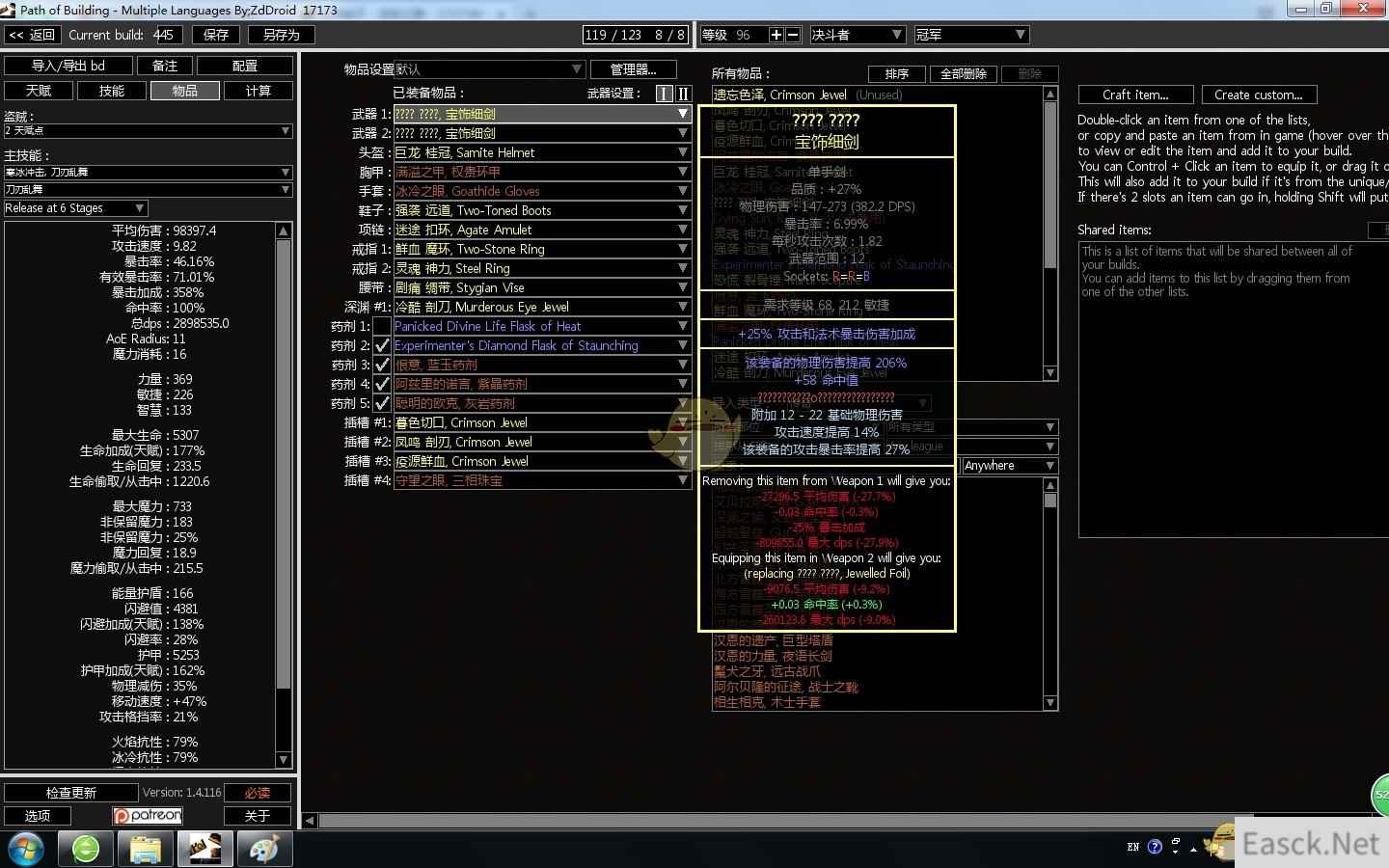Open the Release at 6 Stages dropdown

(75, 208)
